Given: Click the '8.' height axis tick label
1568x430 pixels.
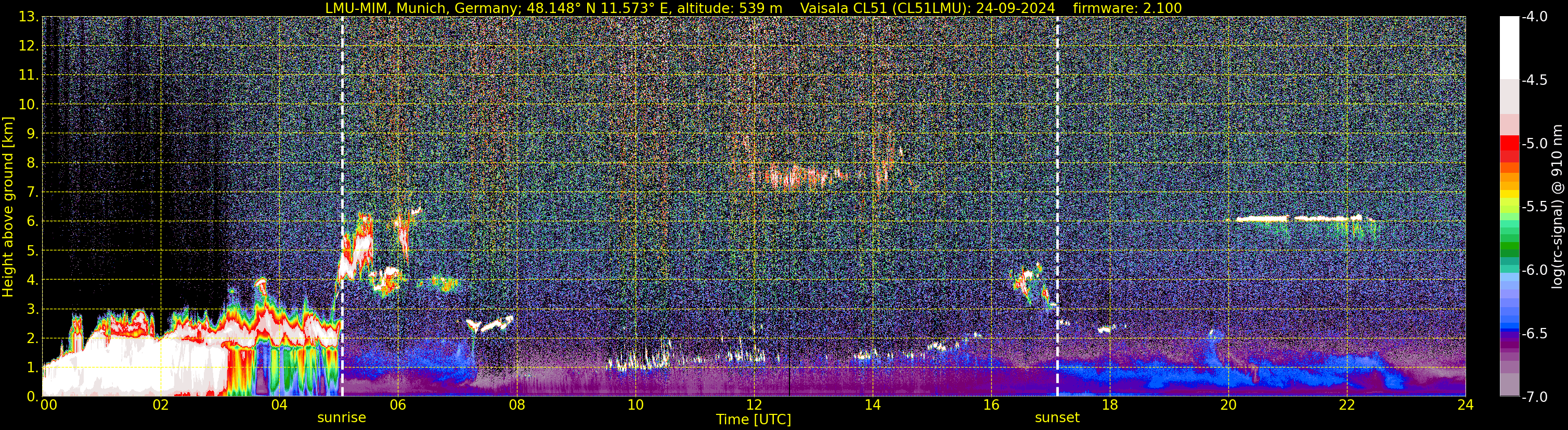Looking at the screenshot, I should click(x=32, y=162).
